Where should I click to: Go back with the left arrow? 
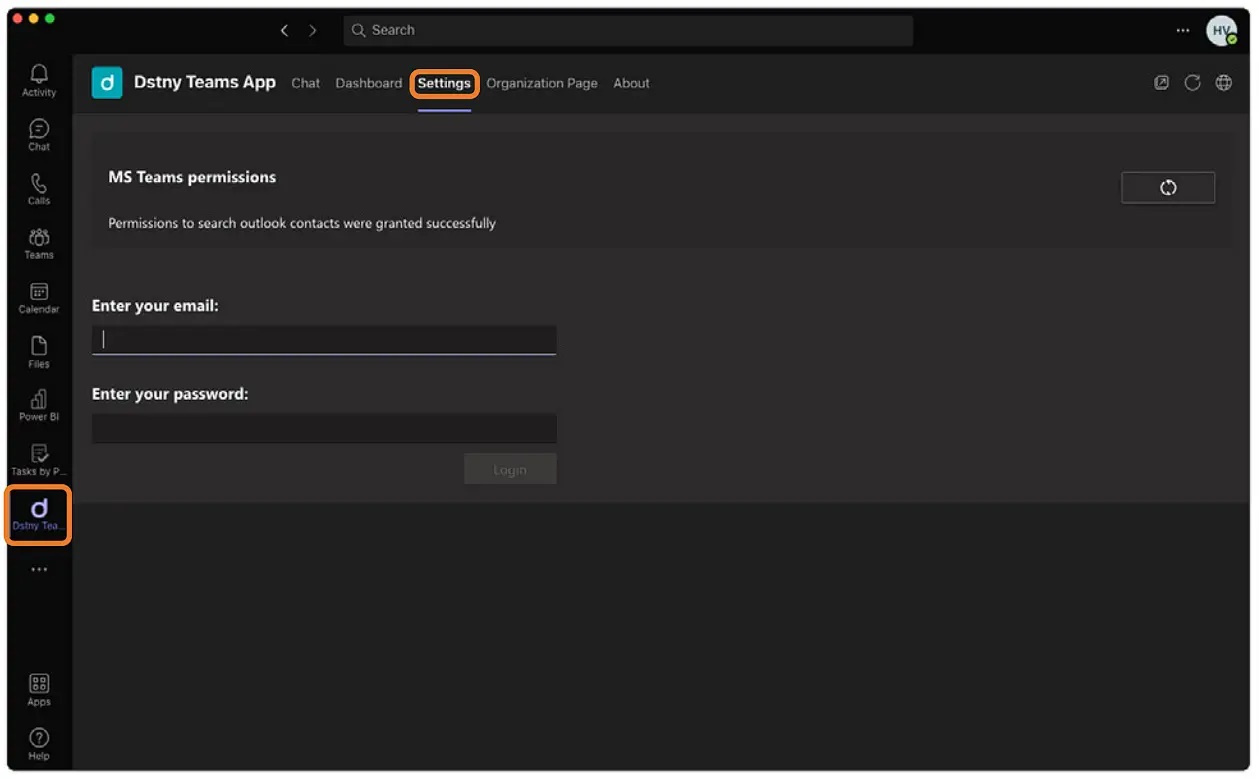pyautogui.click(x=284, y=31)
